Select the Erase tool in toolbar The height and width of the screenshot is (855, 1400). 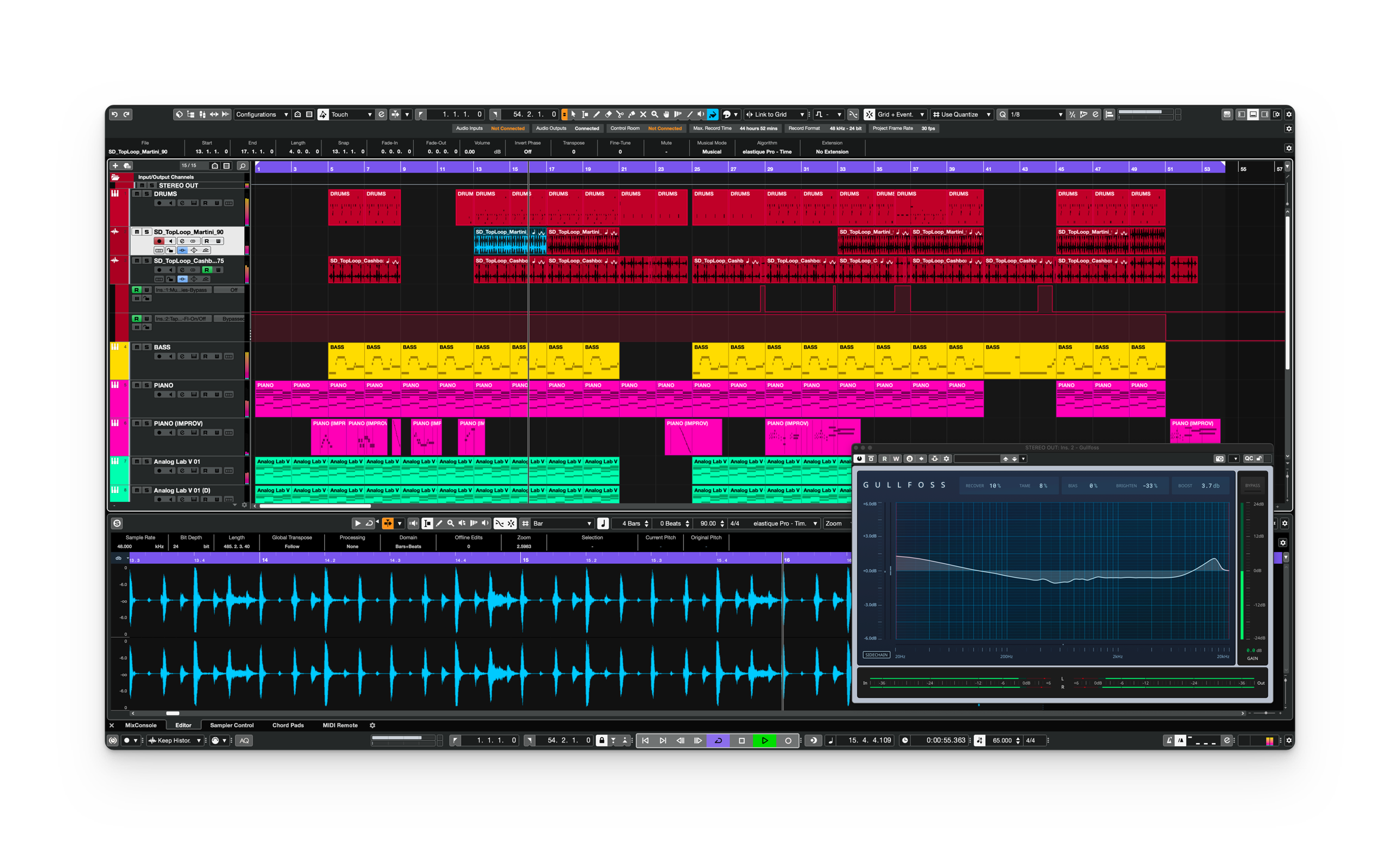coord(608,114)
